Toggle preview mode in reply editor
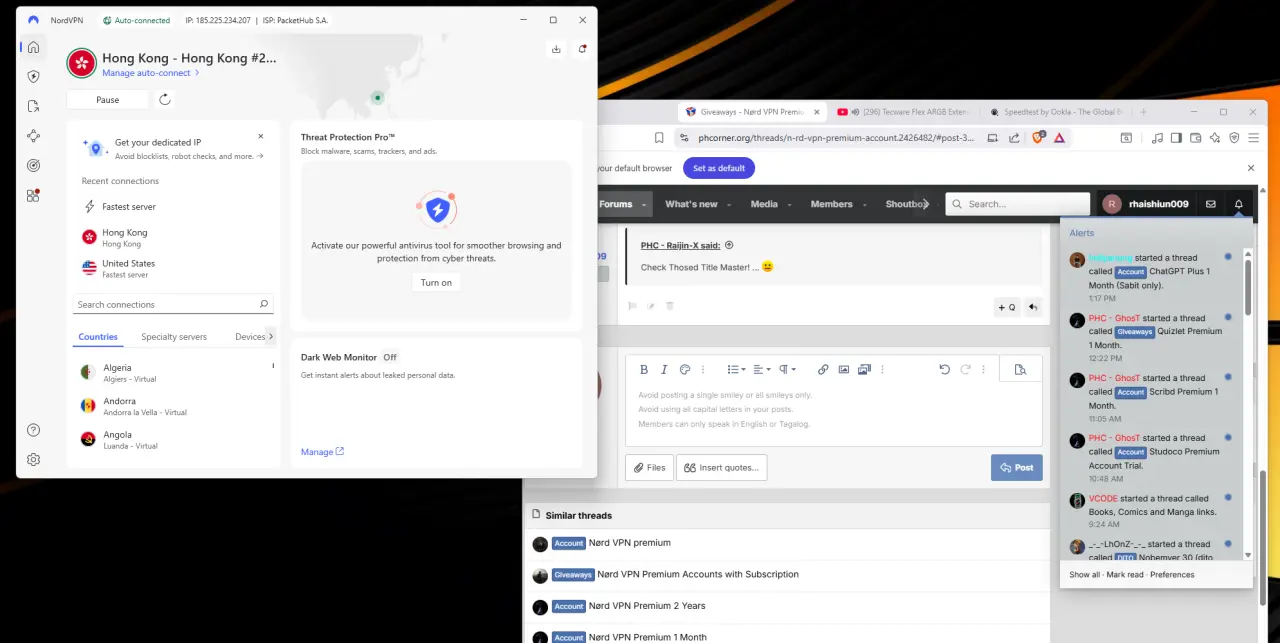The width and height of the screenshot is (1280, 643). coord(1020,369)
